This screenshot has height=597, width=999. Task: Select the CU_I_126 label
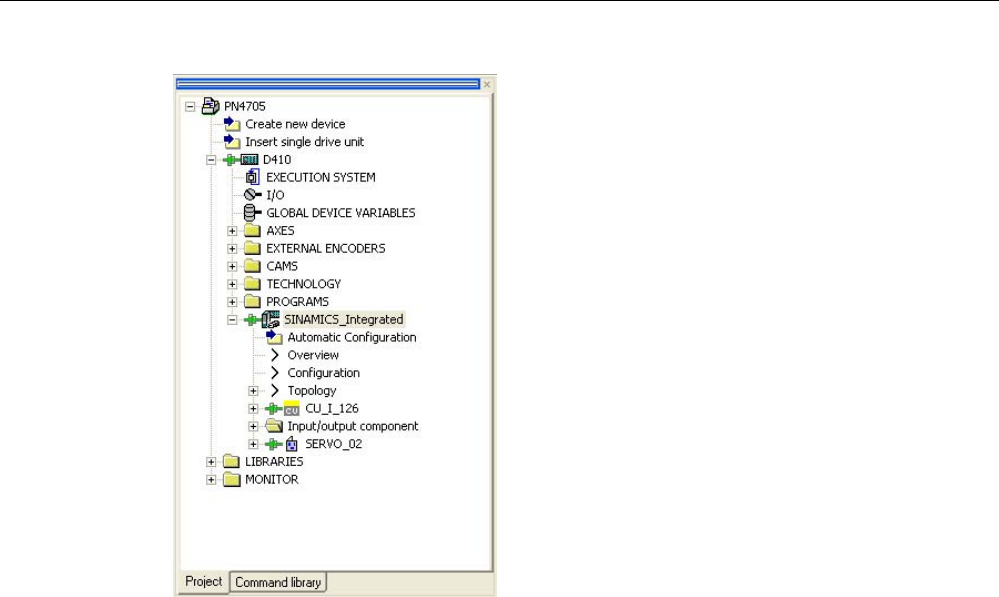tap(332, 408)
